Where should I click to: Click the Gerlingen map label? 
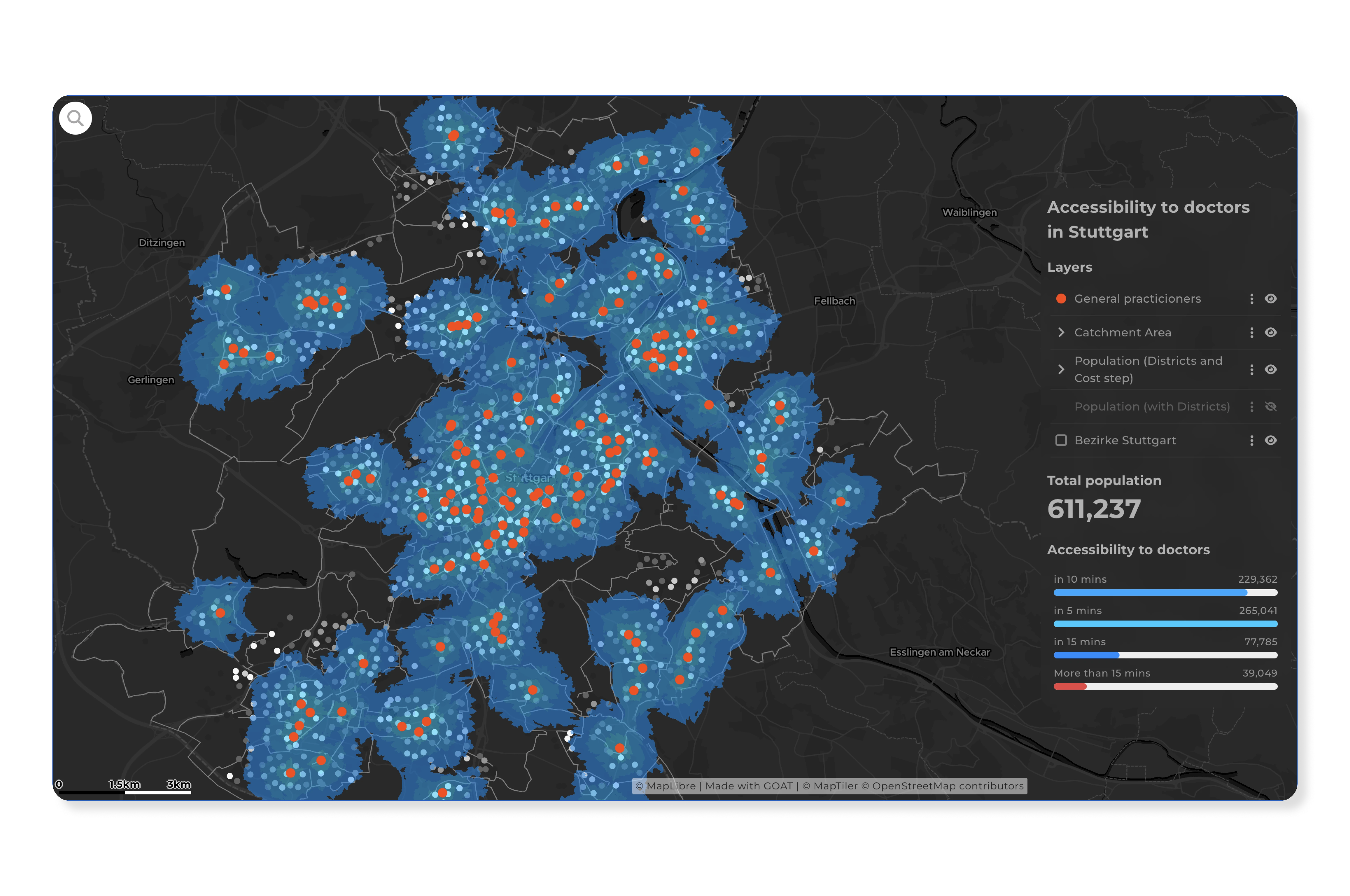(x=151, y=380)
